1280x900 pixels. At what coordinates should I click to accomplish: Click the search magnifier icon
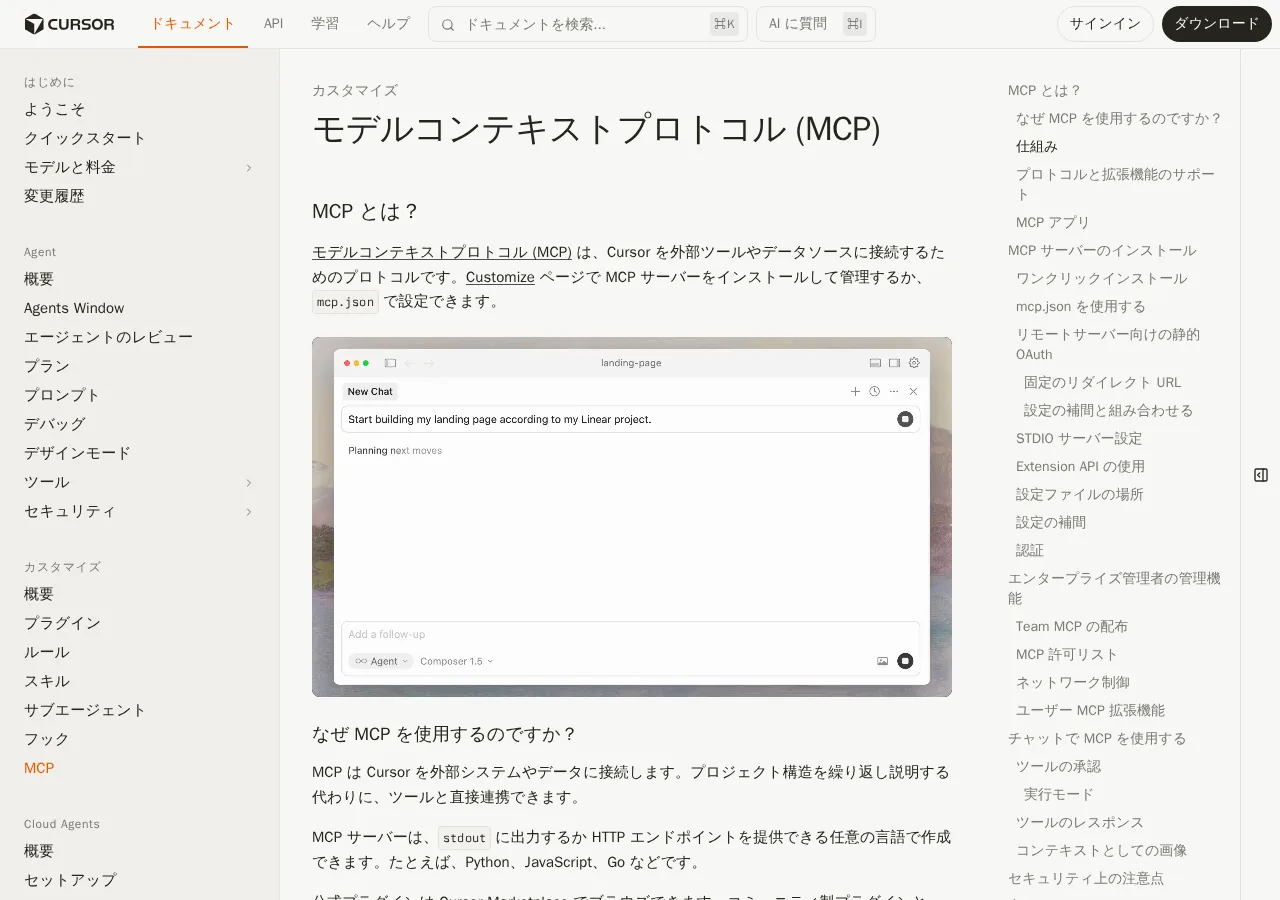click(x=448, y=24)
